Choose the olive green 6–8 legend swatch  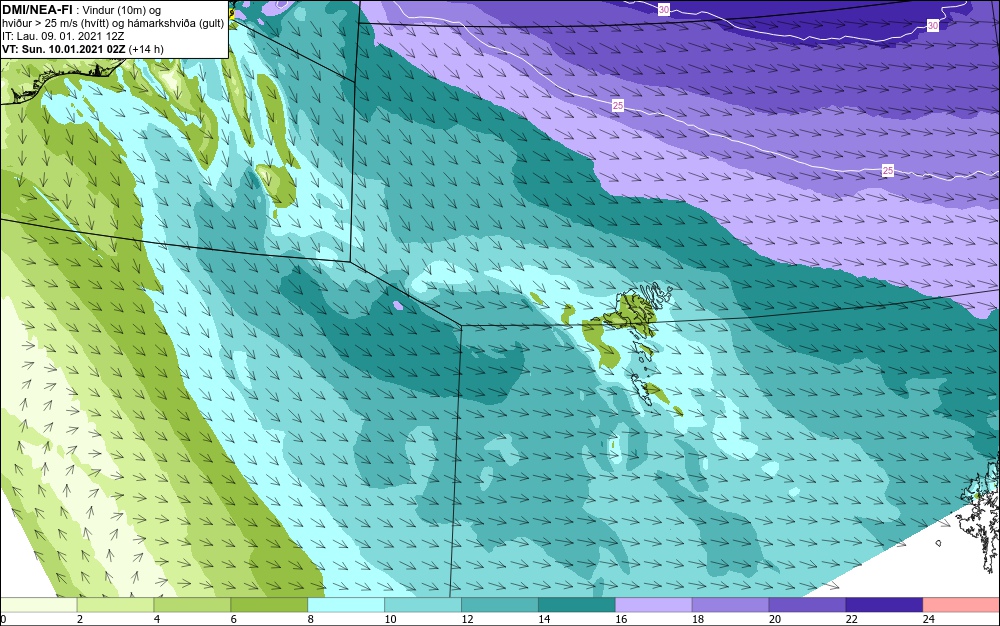[269, 605]
